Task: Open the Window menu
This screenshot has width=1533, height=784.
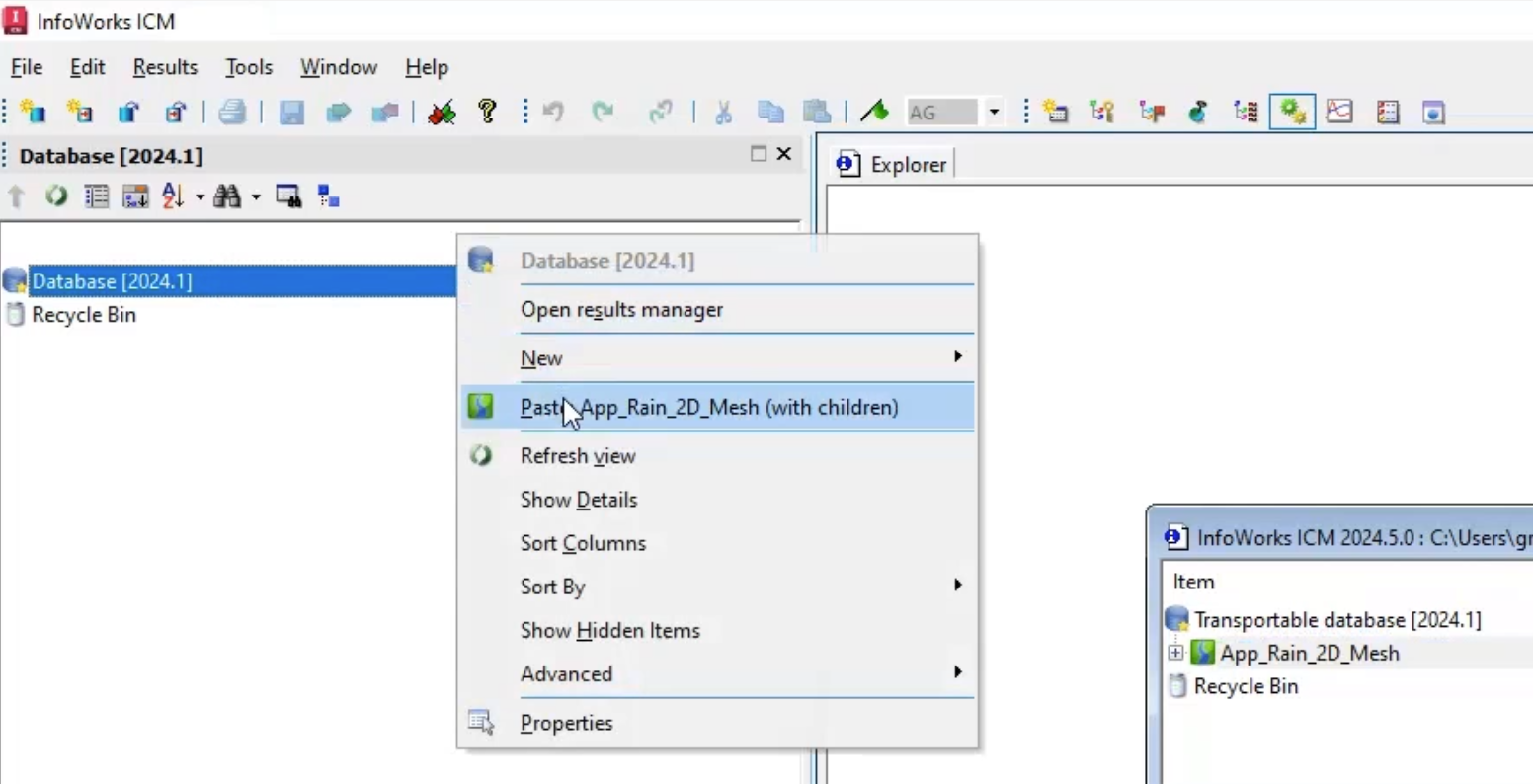Action: pyautogui.click(x=339, y=67)
